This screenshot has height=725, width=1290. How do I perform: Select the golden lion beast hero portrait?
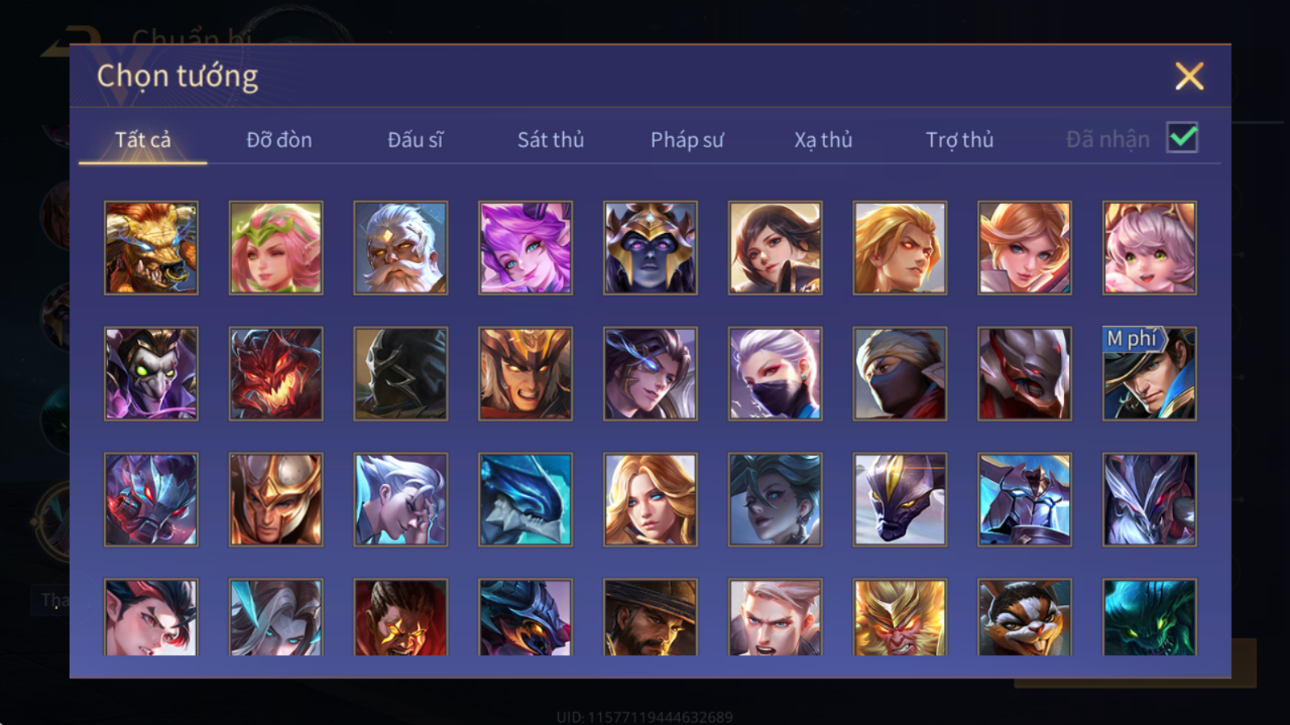pos(151,248)
